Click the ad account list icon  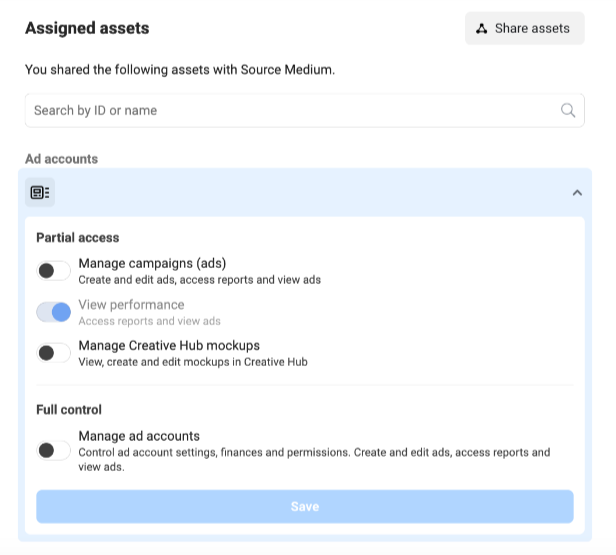point(40,192)
